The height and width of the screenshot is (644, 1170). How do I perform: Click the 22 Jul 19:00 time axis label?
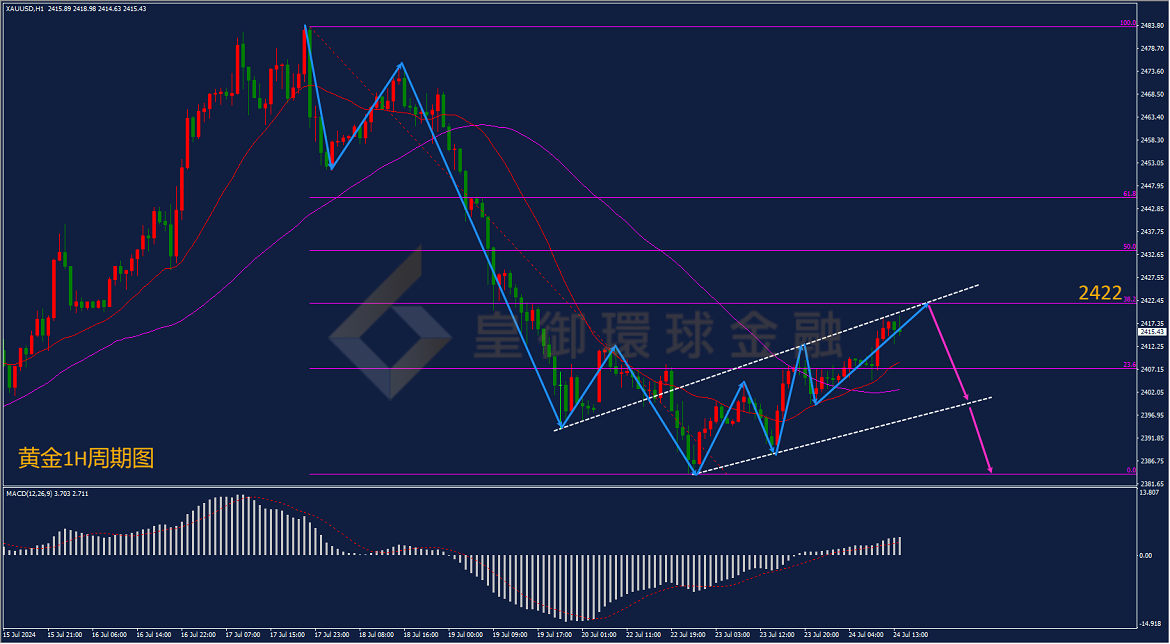[x=687, y=634]
